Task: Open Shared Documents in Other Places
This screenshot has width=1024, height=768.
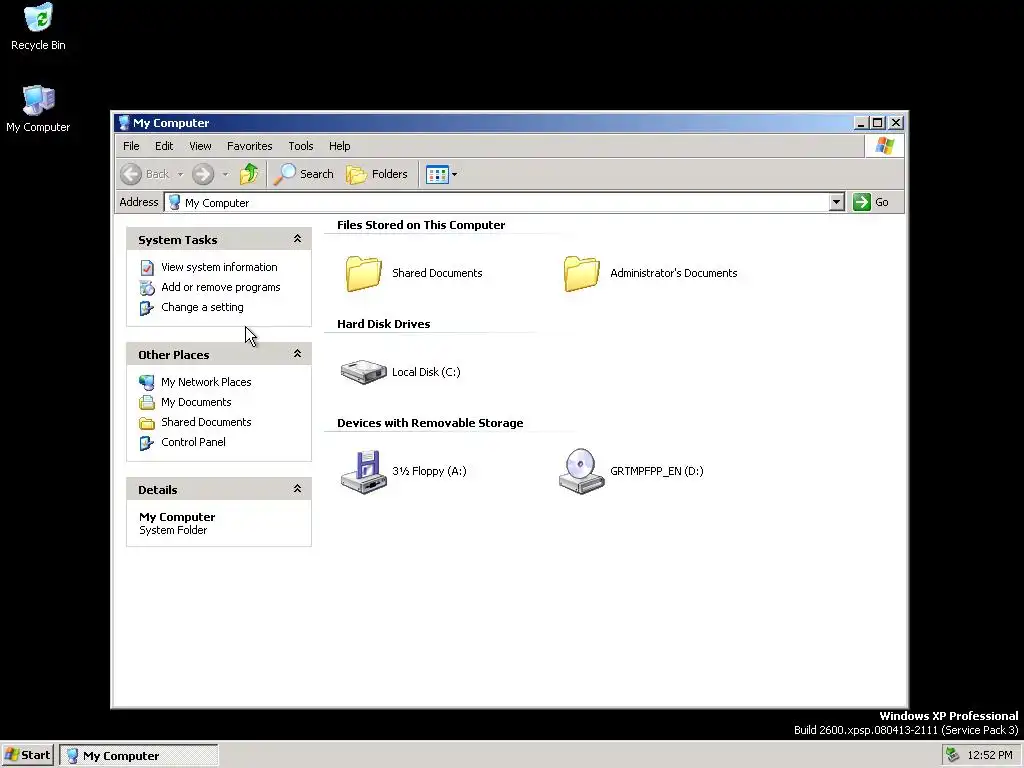Action: click(x=206, y=422)
